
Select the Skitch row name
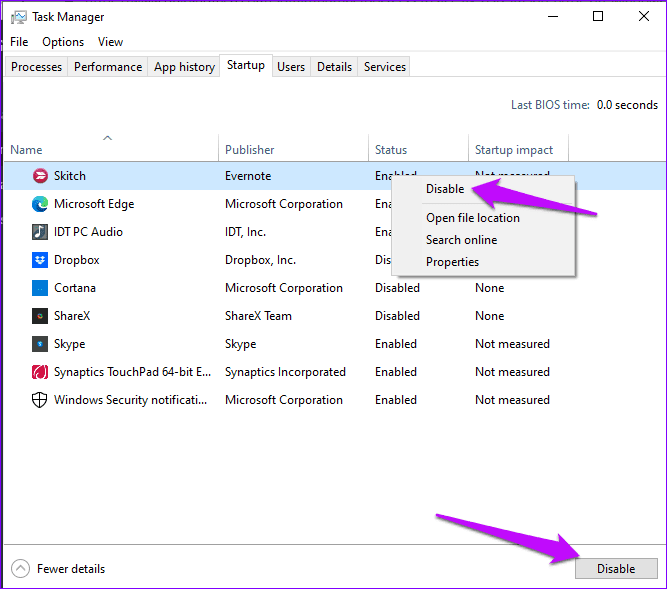coord(70,176)
